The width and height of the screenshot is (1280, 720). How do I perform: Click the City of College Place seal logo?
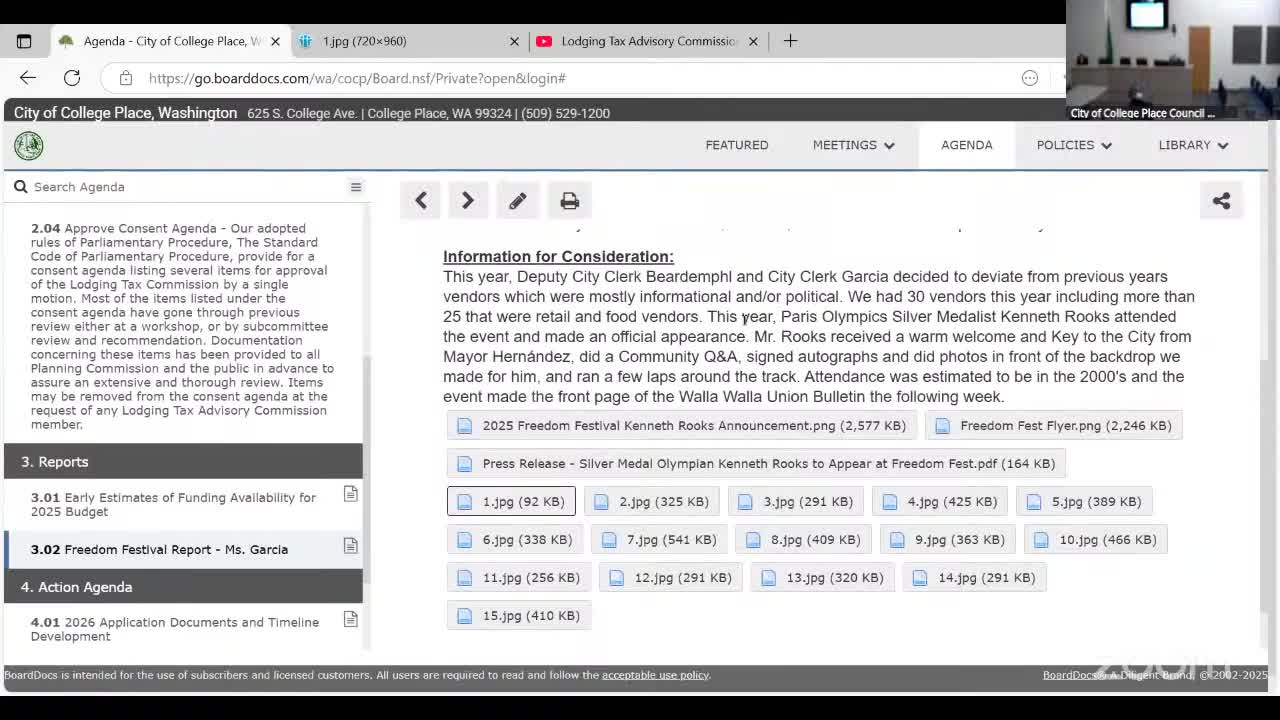[x=28, y=145]
